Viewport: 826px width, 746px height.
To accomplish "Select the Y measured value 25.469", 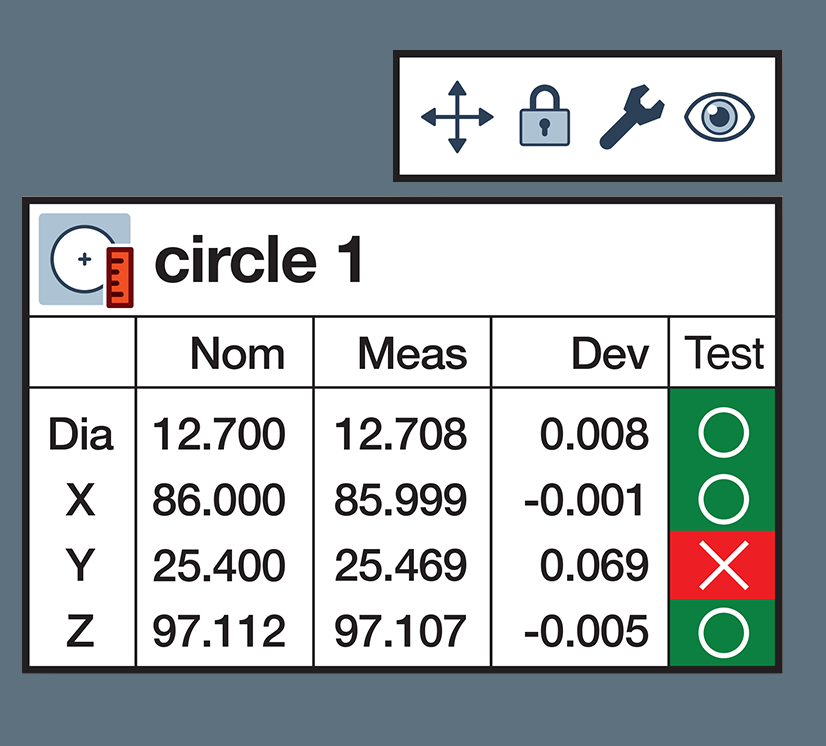I will pos(401,566).
